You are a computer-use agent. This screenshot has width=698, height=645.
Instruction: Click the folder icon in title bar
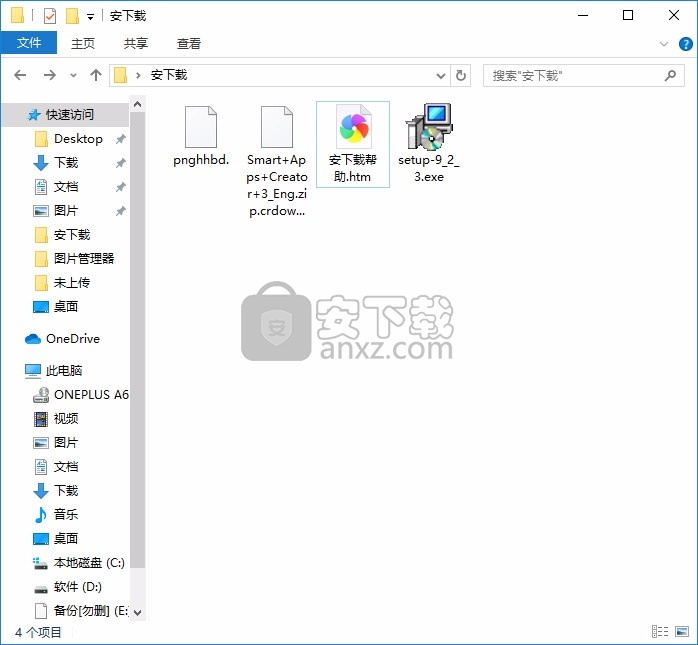tap(17, 16)
